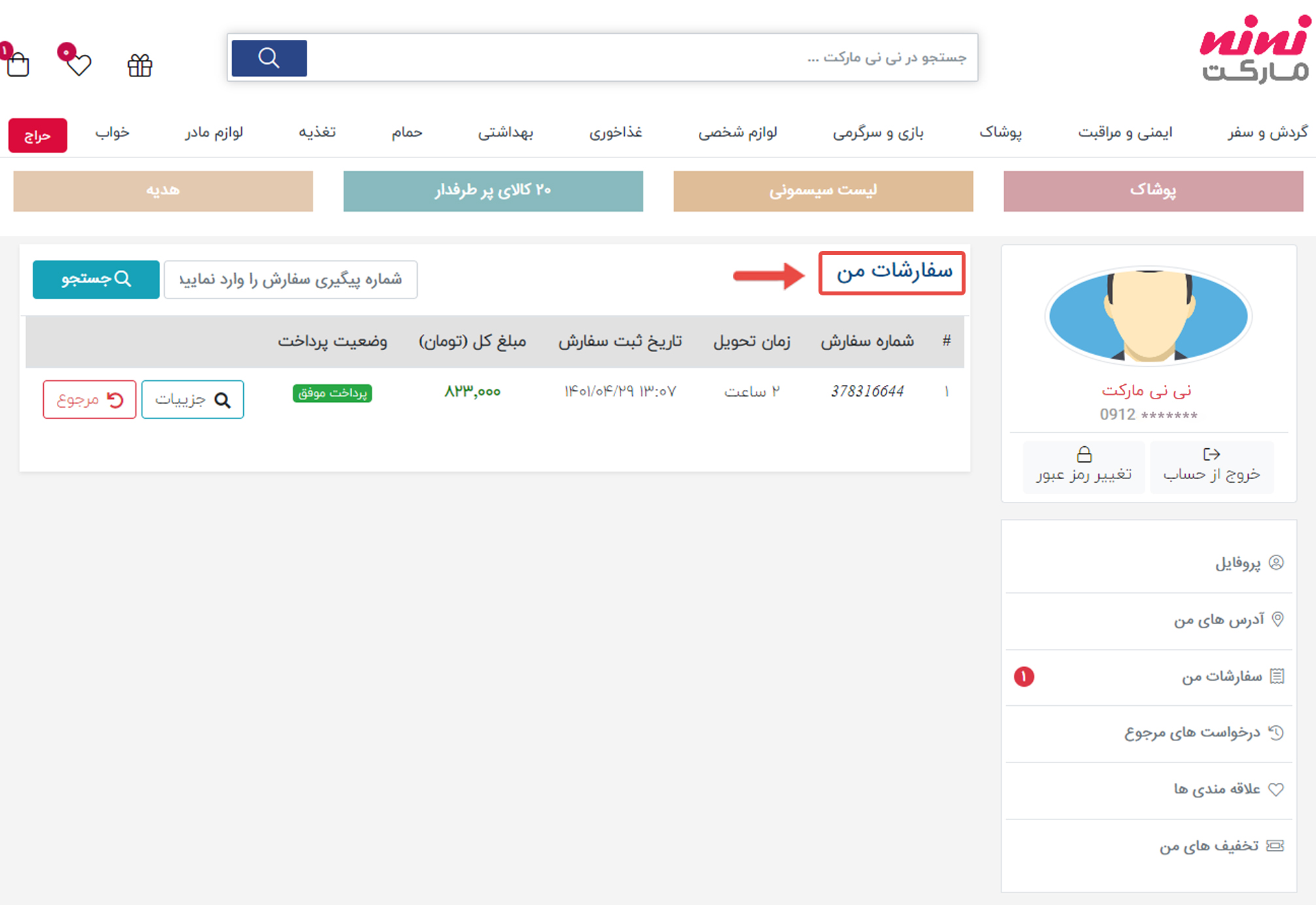This screenshot has width=1316, height=905.
Task: Click the logout (خروج از حساب) icon
Action: [1211, 454]
